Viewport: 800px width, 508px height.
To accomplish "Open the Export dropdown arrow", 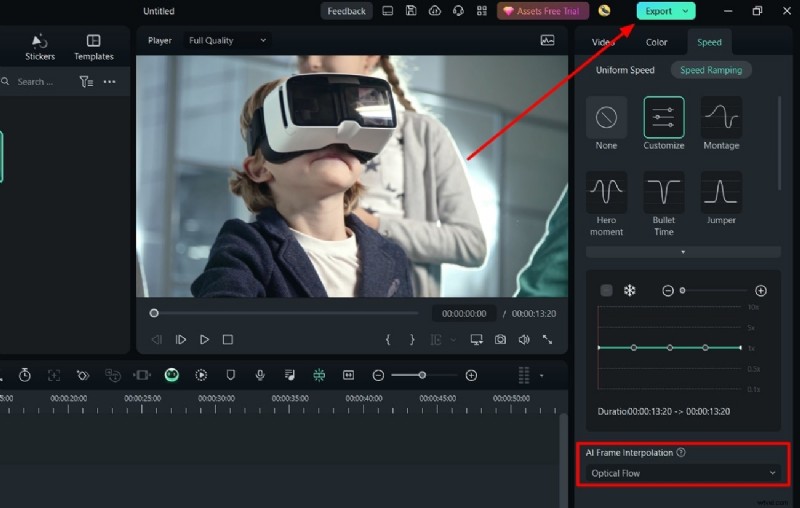I will 685,11.
